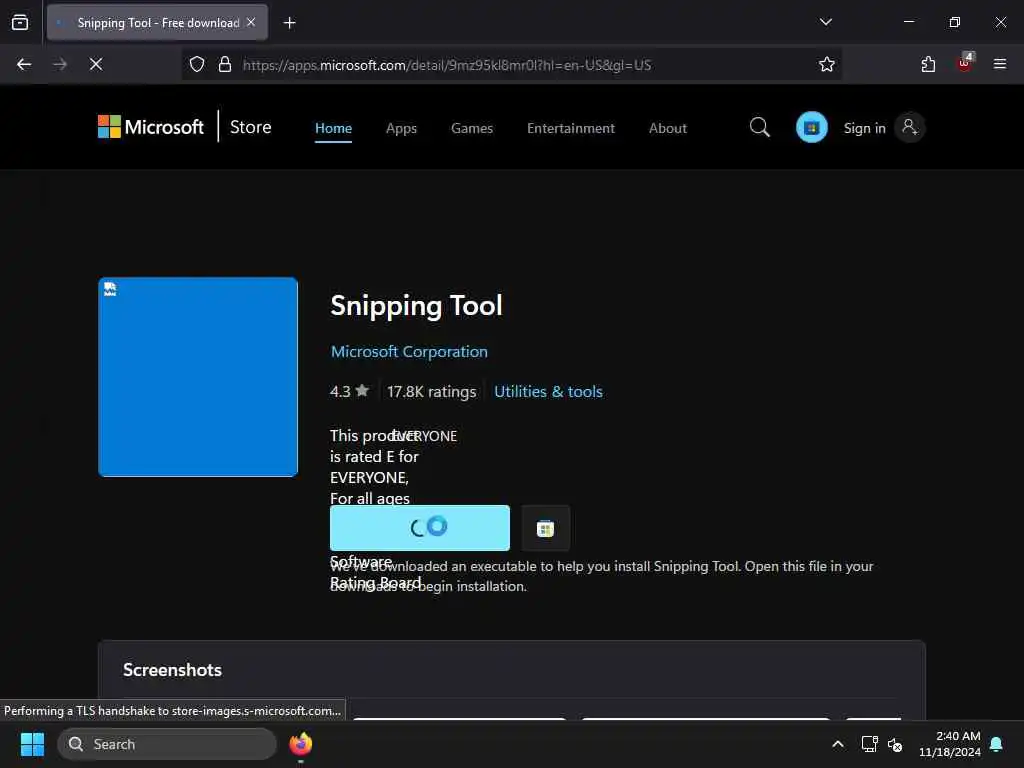The height and width of the screenshot is (768, 1024).
Task: Select the Home navigation tab
Action: (333, 129)
